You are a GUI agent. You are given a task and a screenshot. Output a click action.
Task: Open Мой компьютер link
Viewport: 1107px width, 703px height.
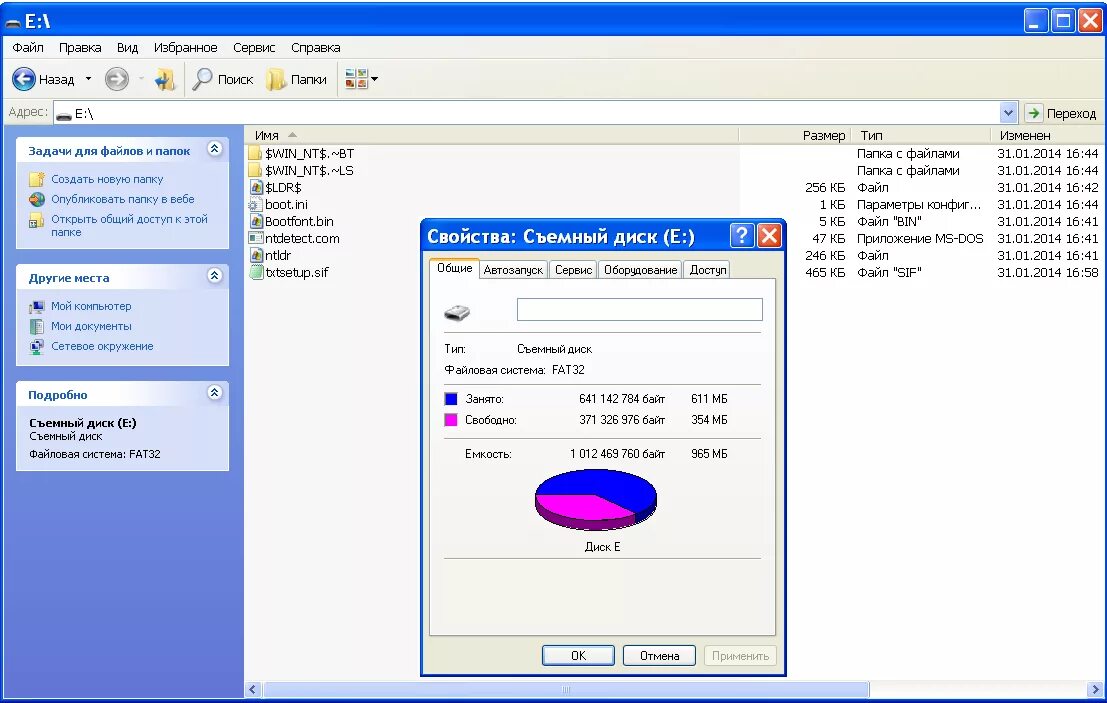pos(91,306)
